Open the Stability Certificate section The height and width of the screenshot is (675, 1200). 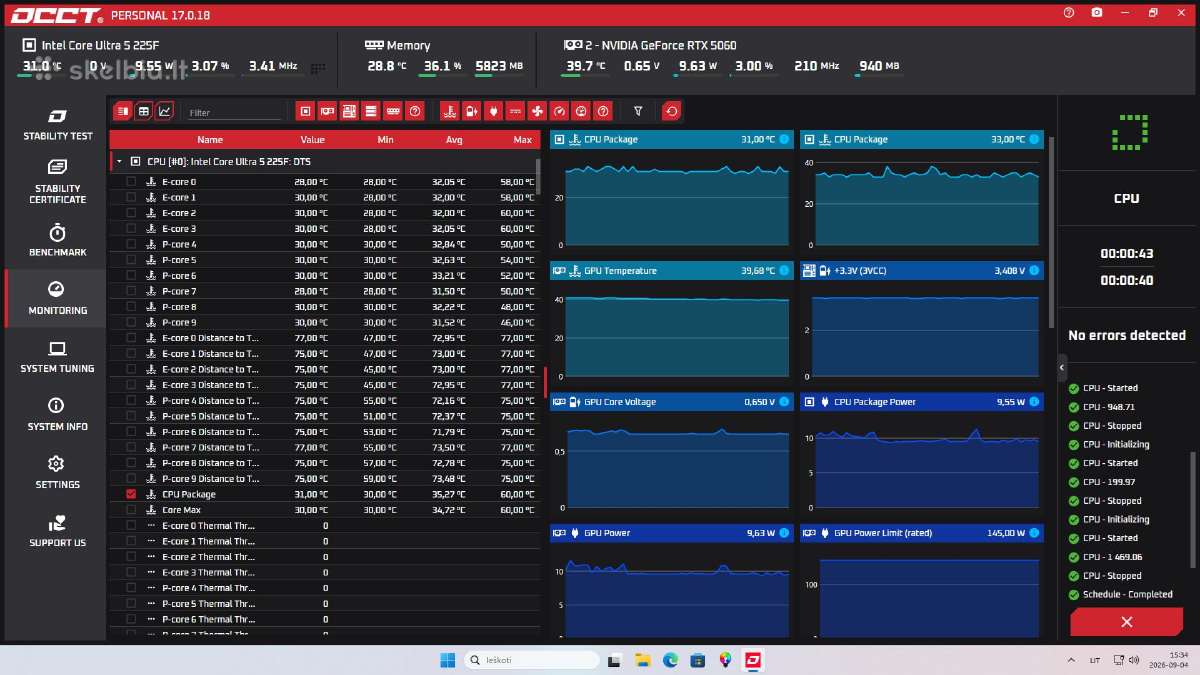[x=57, y=181]
